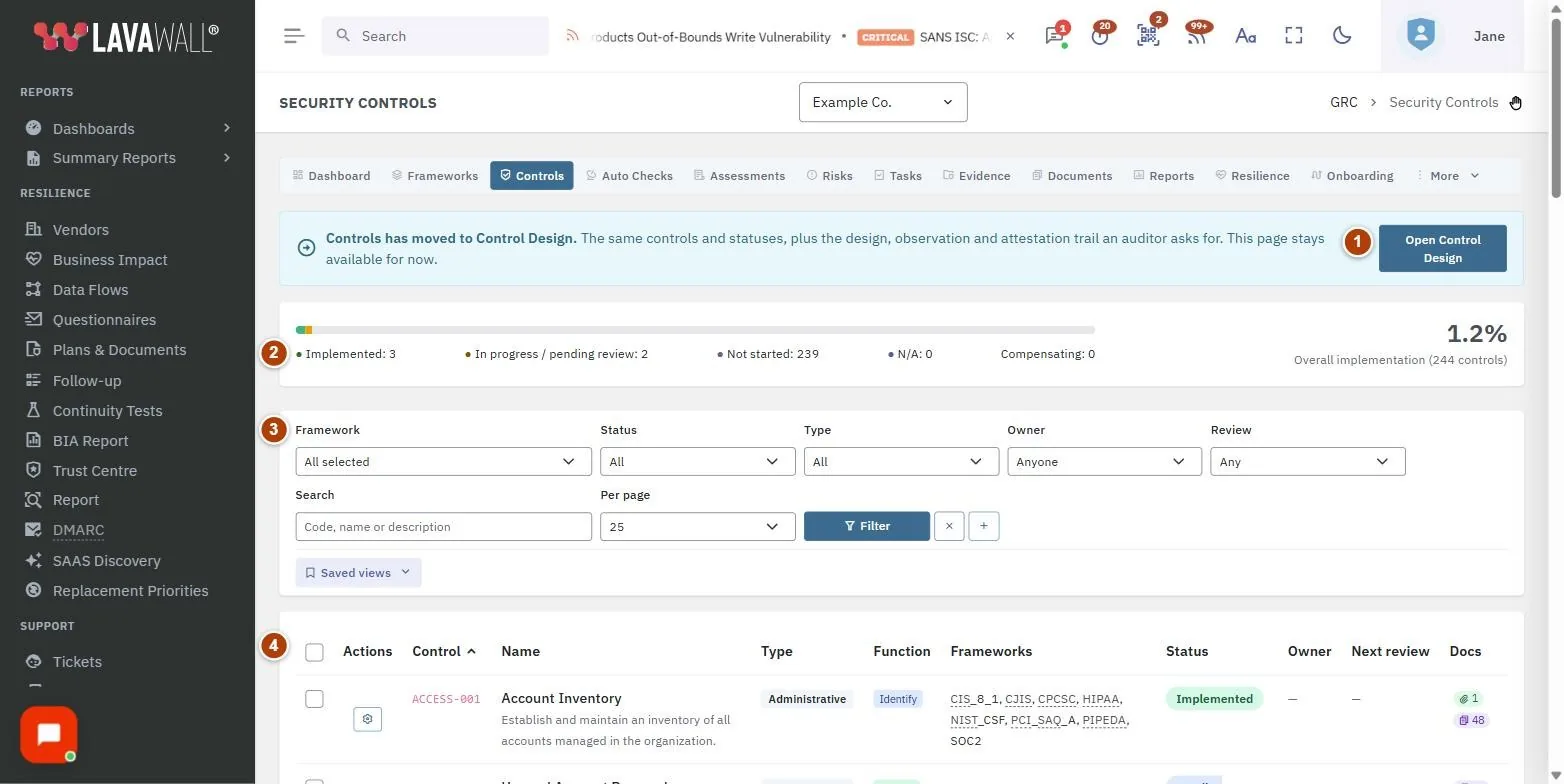Screen dimensions: 1564x784
Task: Open the gear action for ACCESS-001 row
Action: 367,719
